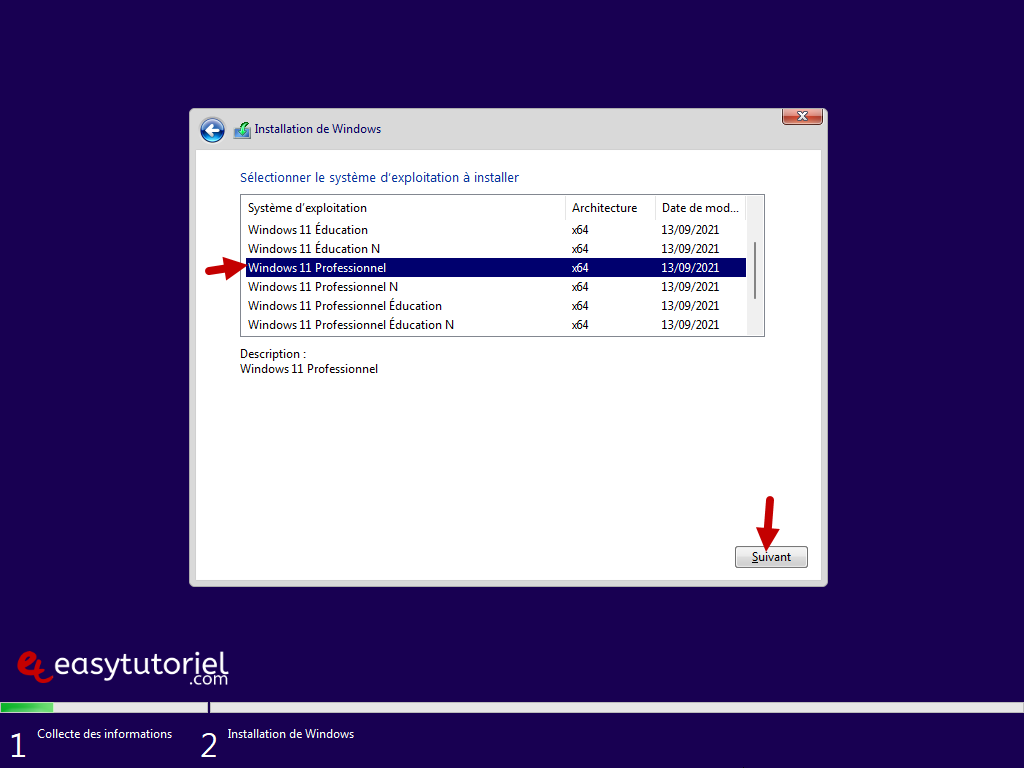Choose Windows 11 Professionnel N

click(323, 287)
